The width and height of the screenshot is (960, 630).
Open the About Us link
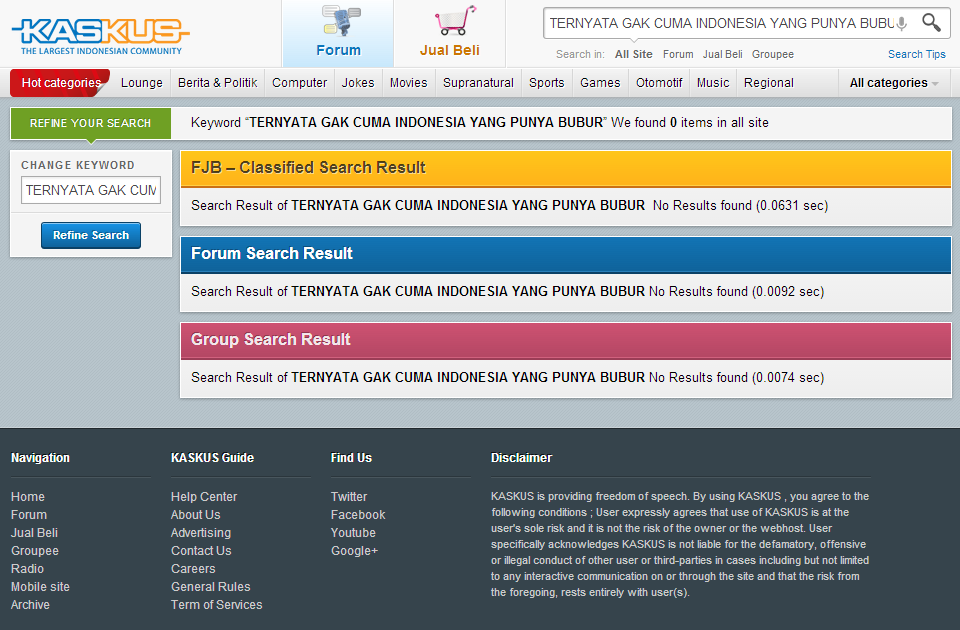pyautogui.click(x=195, y=515)
